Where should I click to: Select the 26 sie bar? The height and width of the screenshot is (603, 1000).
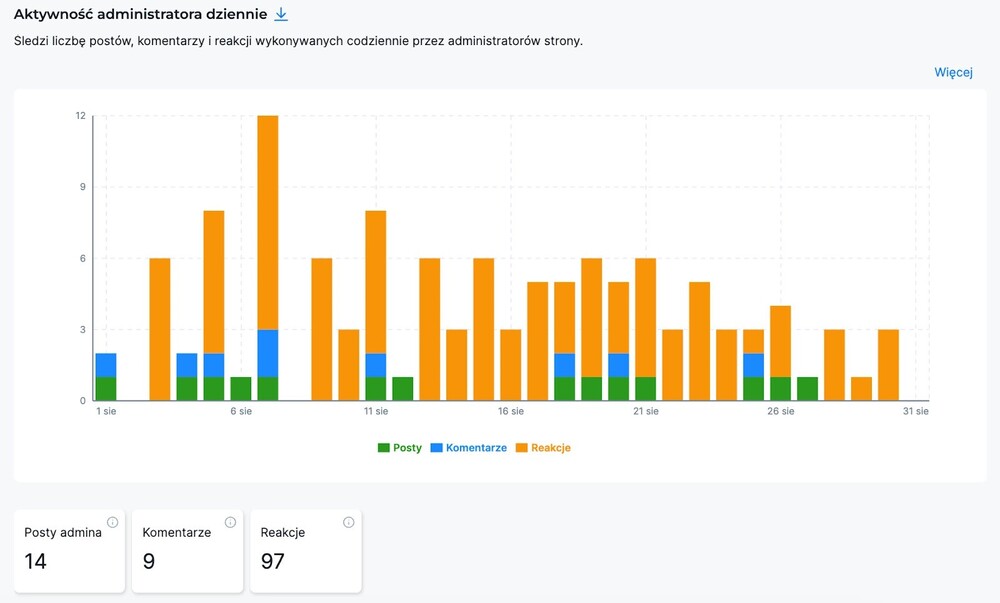click(x=781, y=350)
